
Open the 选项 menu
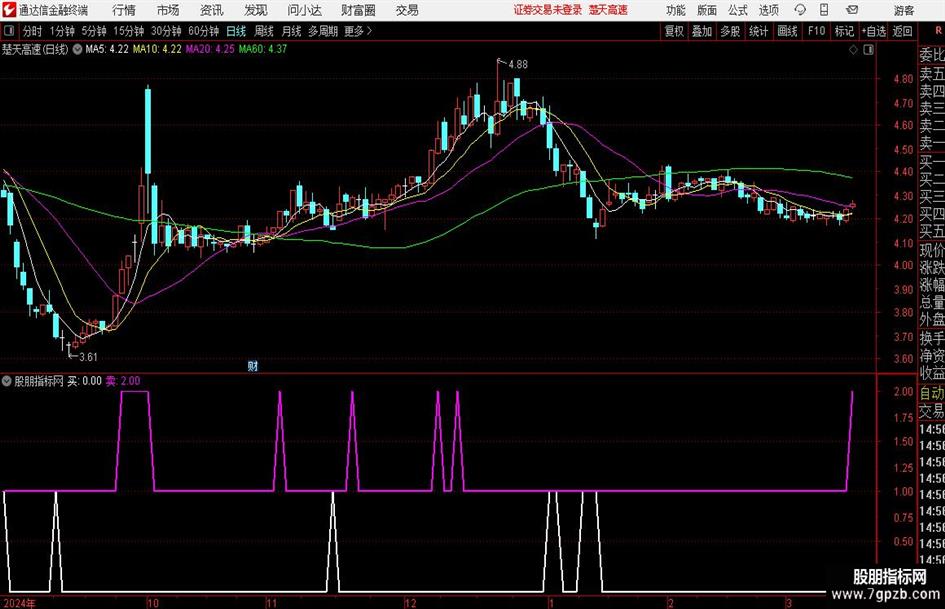coord(768,10)
